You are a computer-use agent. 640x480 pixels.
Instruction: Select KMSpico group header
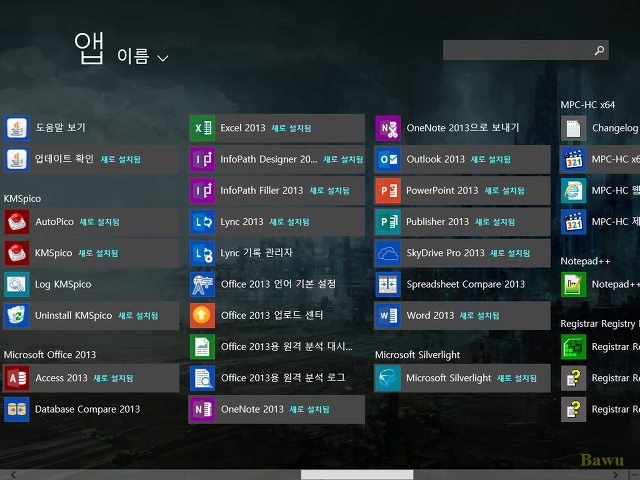[x=22, y=199]
